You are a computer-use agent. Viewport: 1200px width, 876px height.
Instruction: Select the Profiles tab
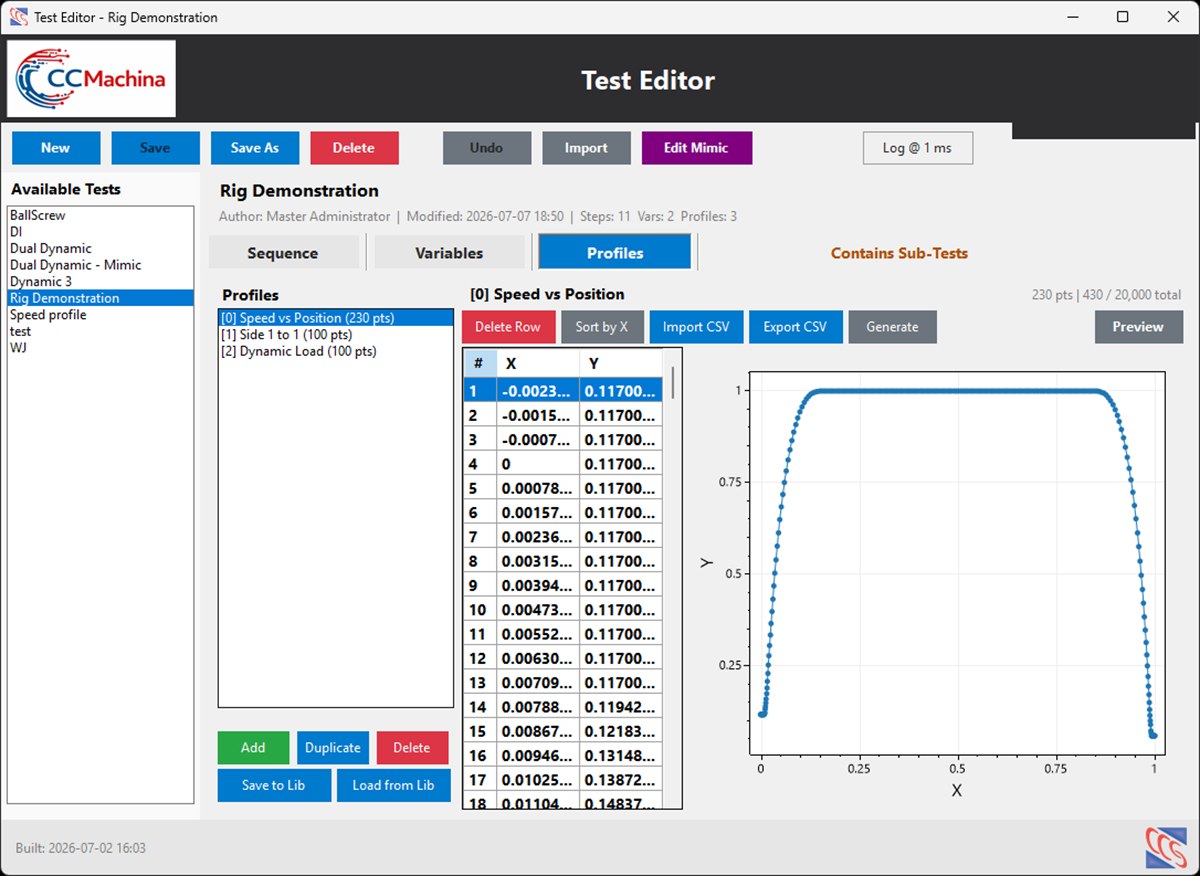point(615,253)
